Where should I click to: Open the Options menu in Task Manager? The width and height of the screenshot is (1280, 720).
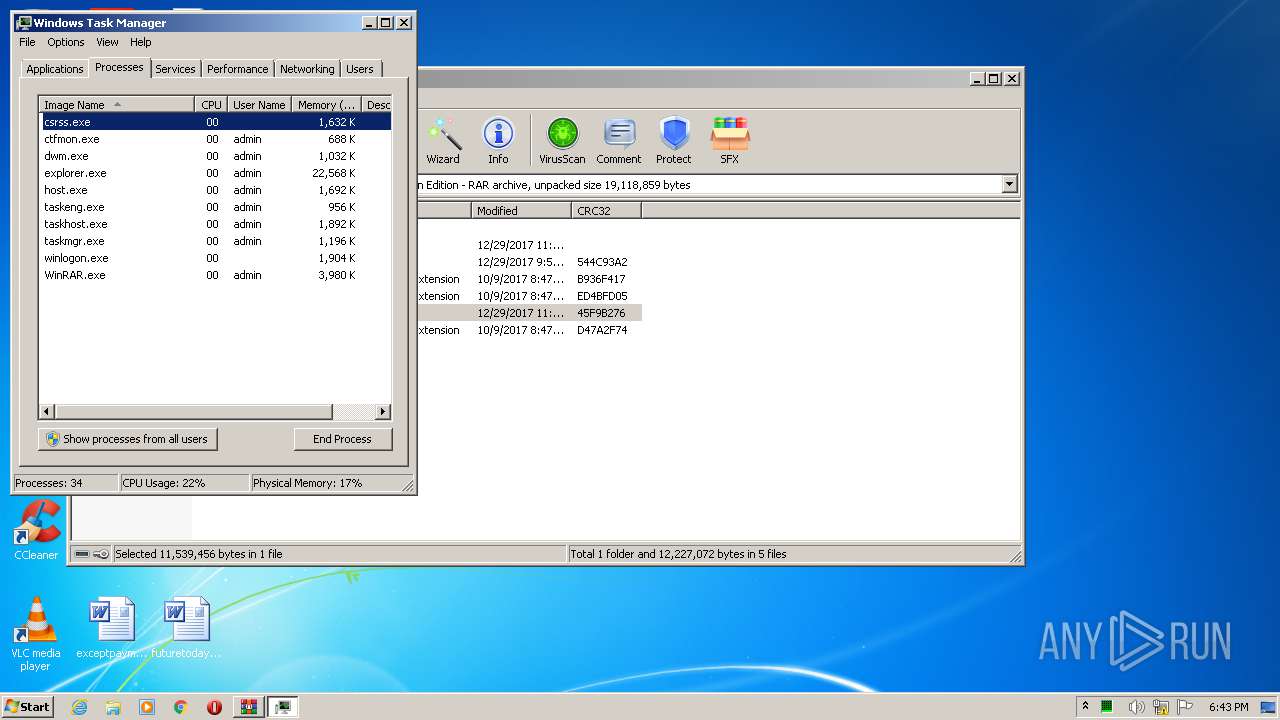coord(66,42)
